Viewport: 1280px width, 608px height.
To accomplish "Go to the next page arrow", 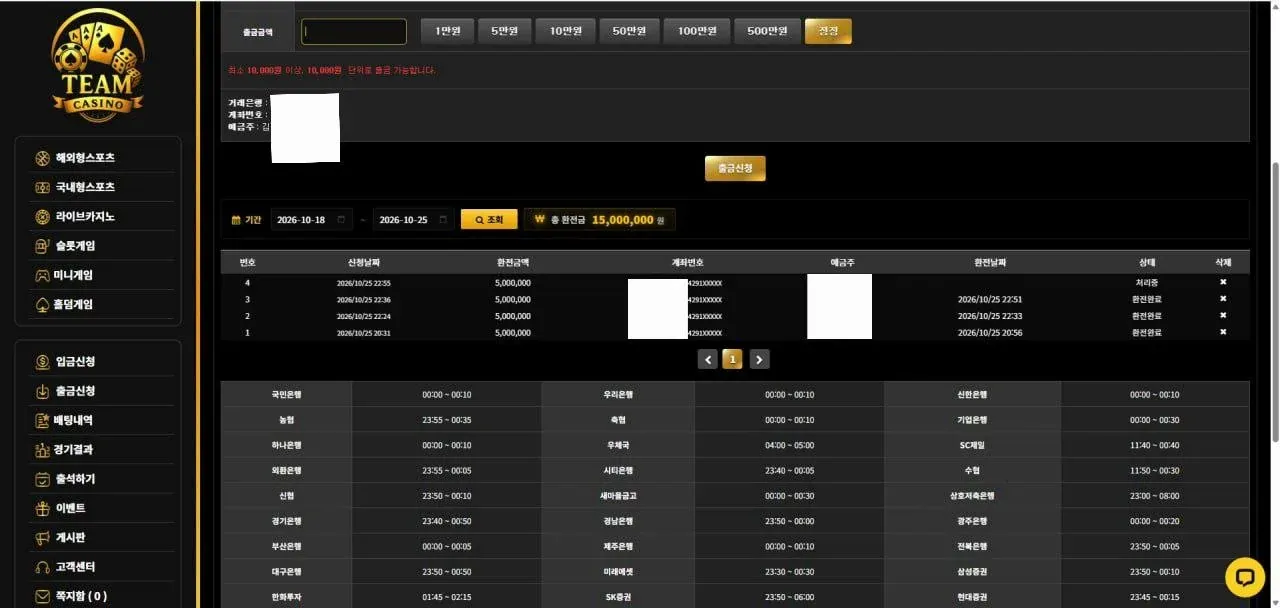I will [759, 359].
